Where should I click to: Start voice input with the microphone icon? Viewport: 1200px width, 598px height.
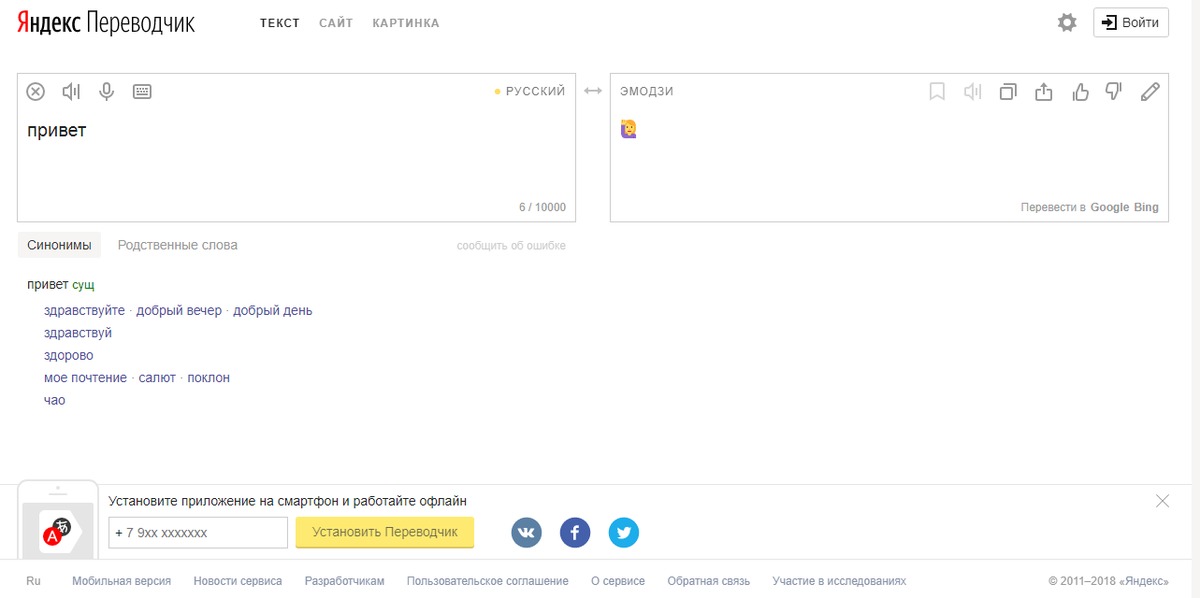(x=106, y=92)
